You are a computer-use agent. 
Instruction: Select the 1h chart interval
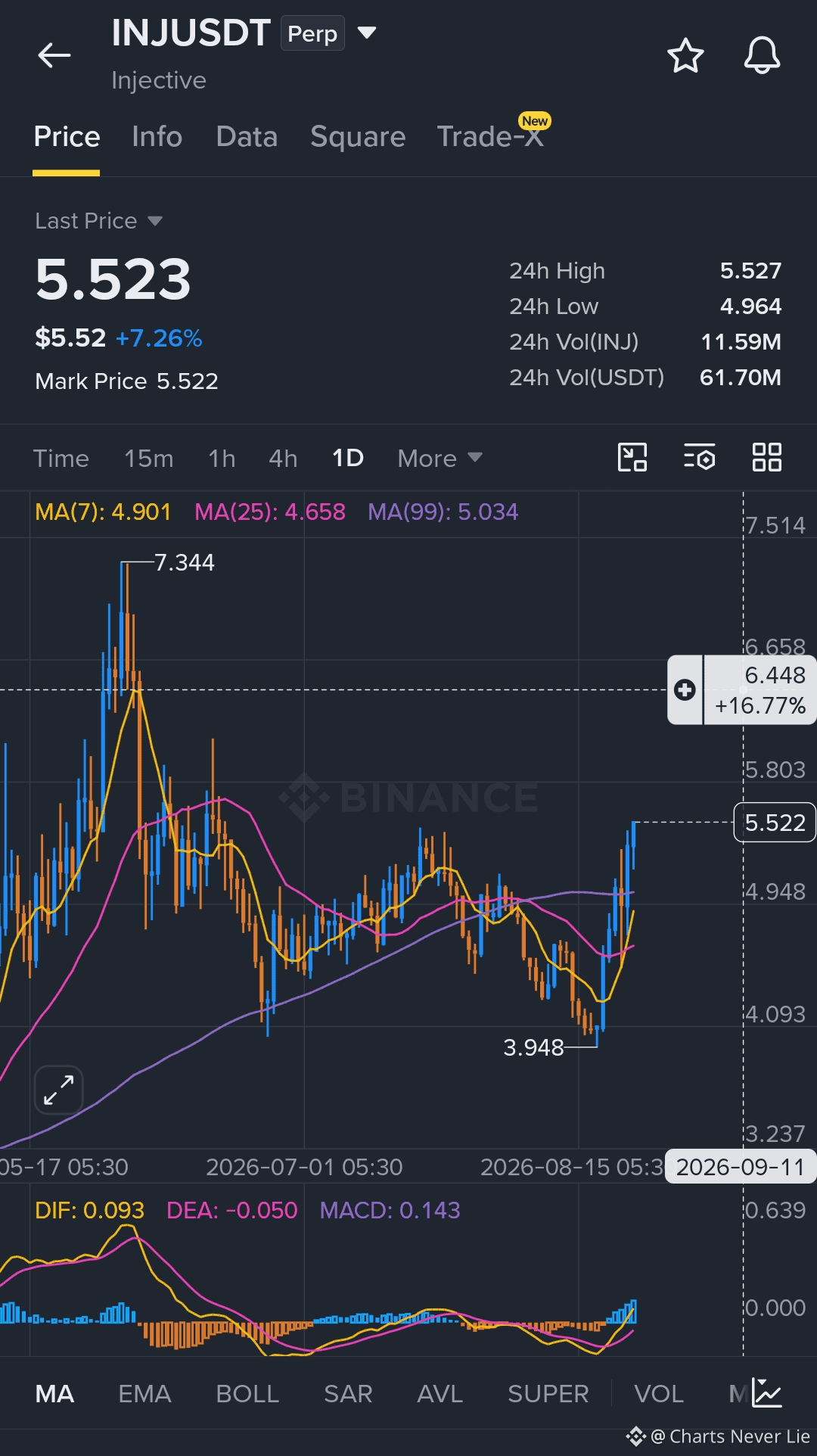pos(222,459)
